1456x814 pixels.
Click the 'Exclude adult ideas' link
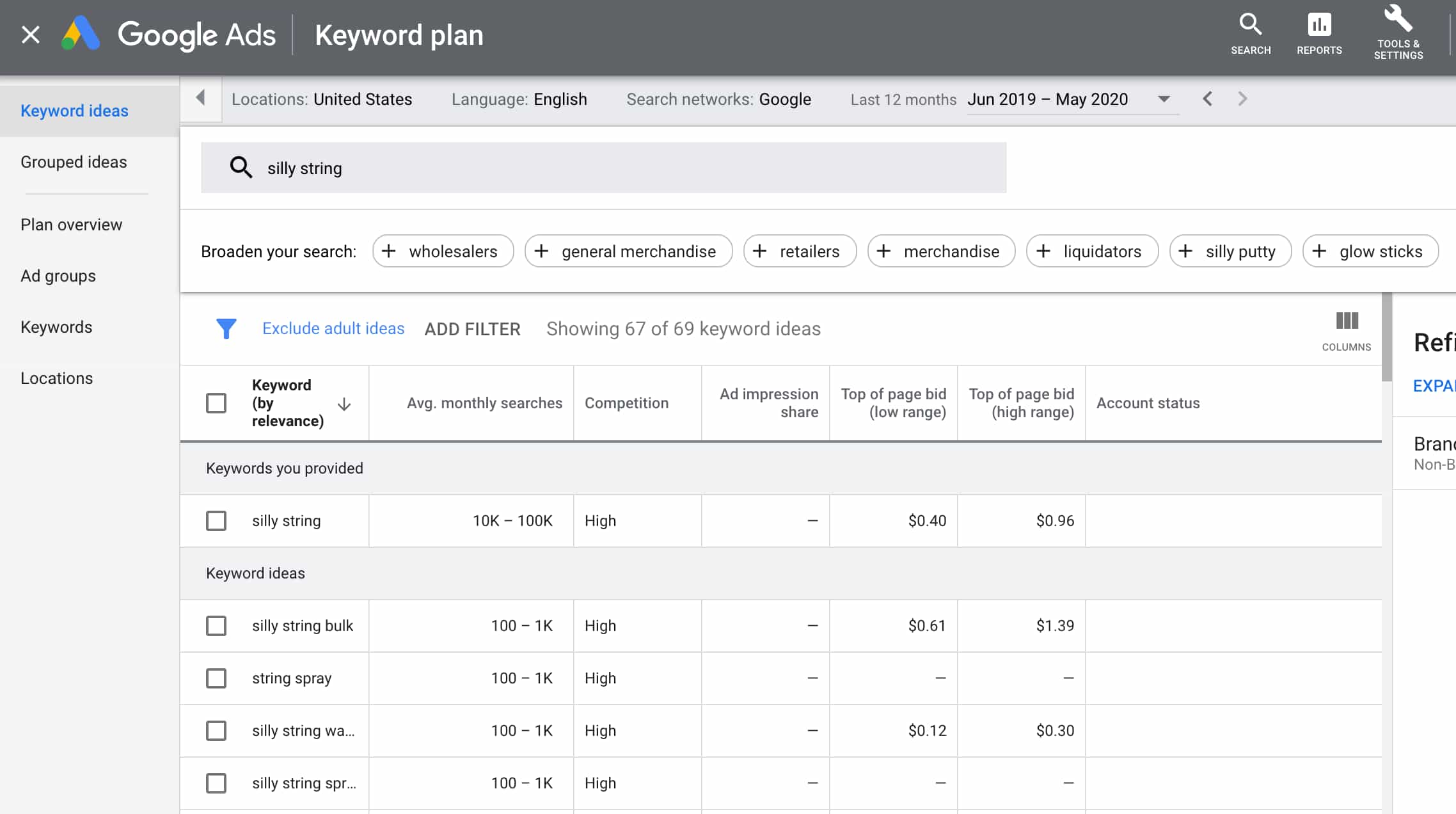click(x=333, y=328)
